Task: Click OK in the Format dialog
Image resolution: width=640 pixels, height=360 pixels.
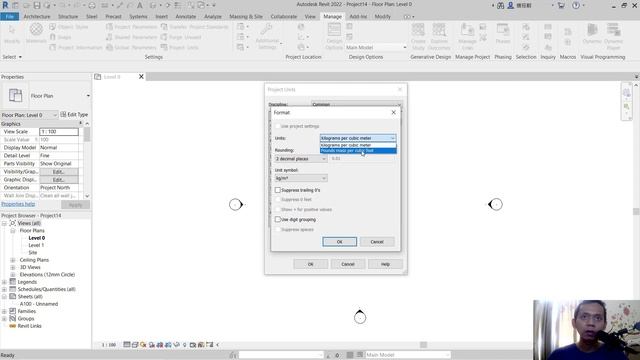Action: pos(340,242)
